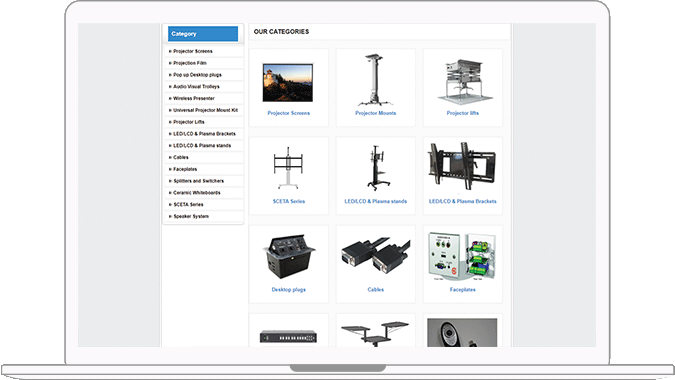Open the Projector Screens product image
The height and width of the screenshot is (380, 675).
coord(288,82)
